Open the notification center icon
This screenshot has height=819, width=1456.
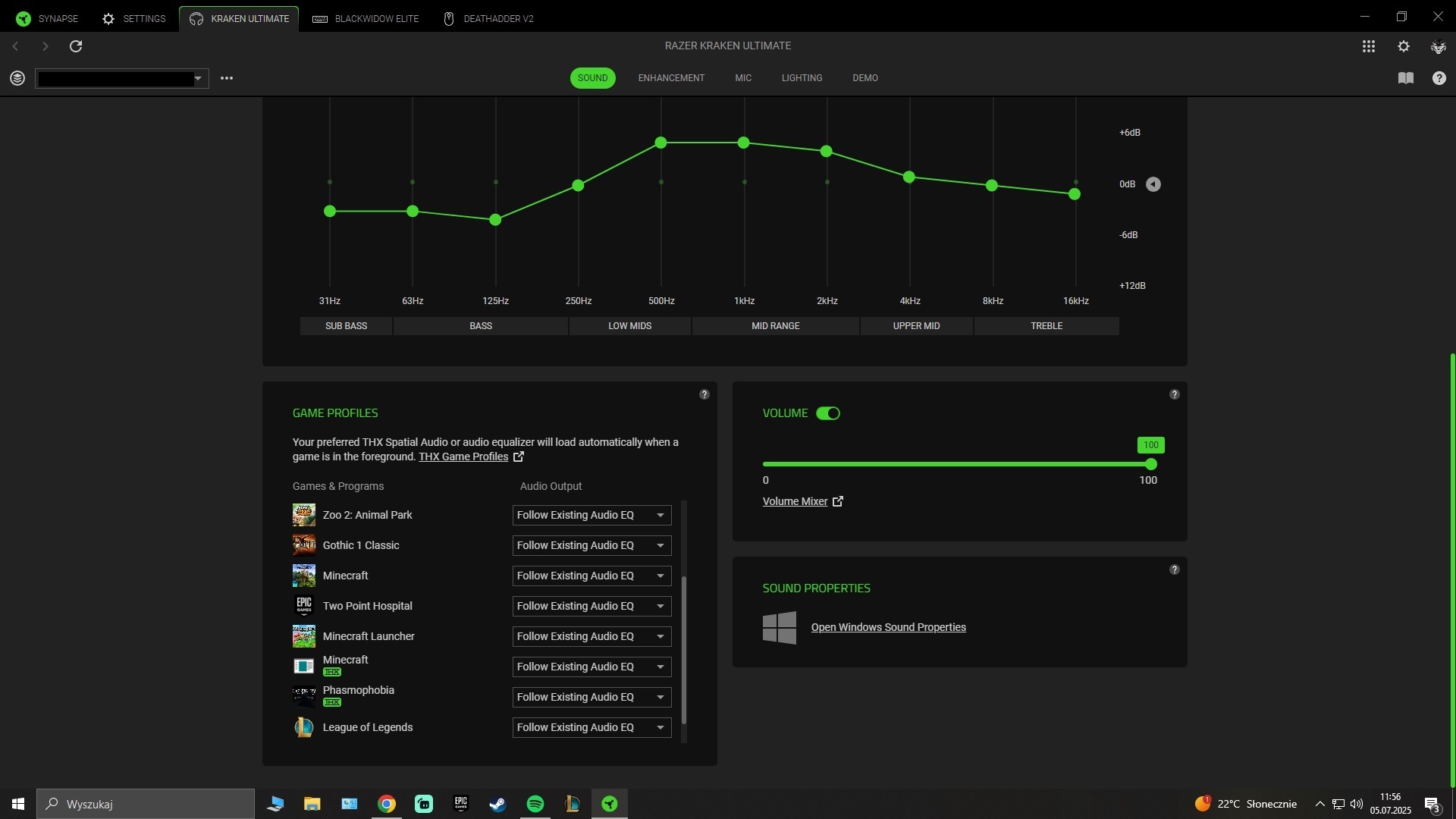(1432, 805)
